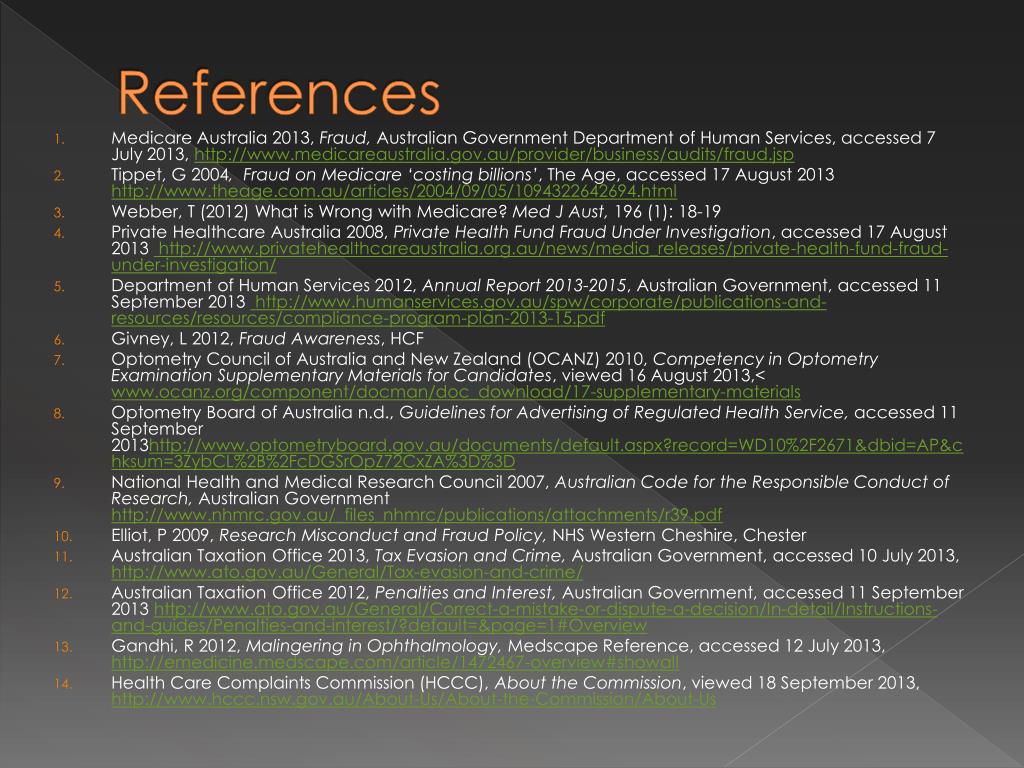Click 'Optometry Board of Australia n.d.' reference text

pos(252,413)
